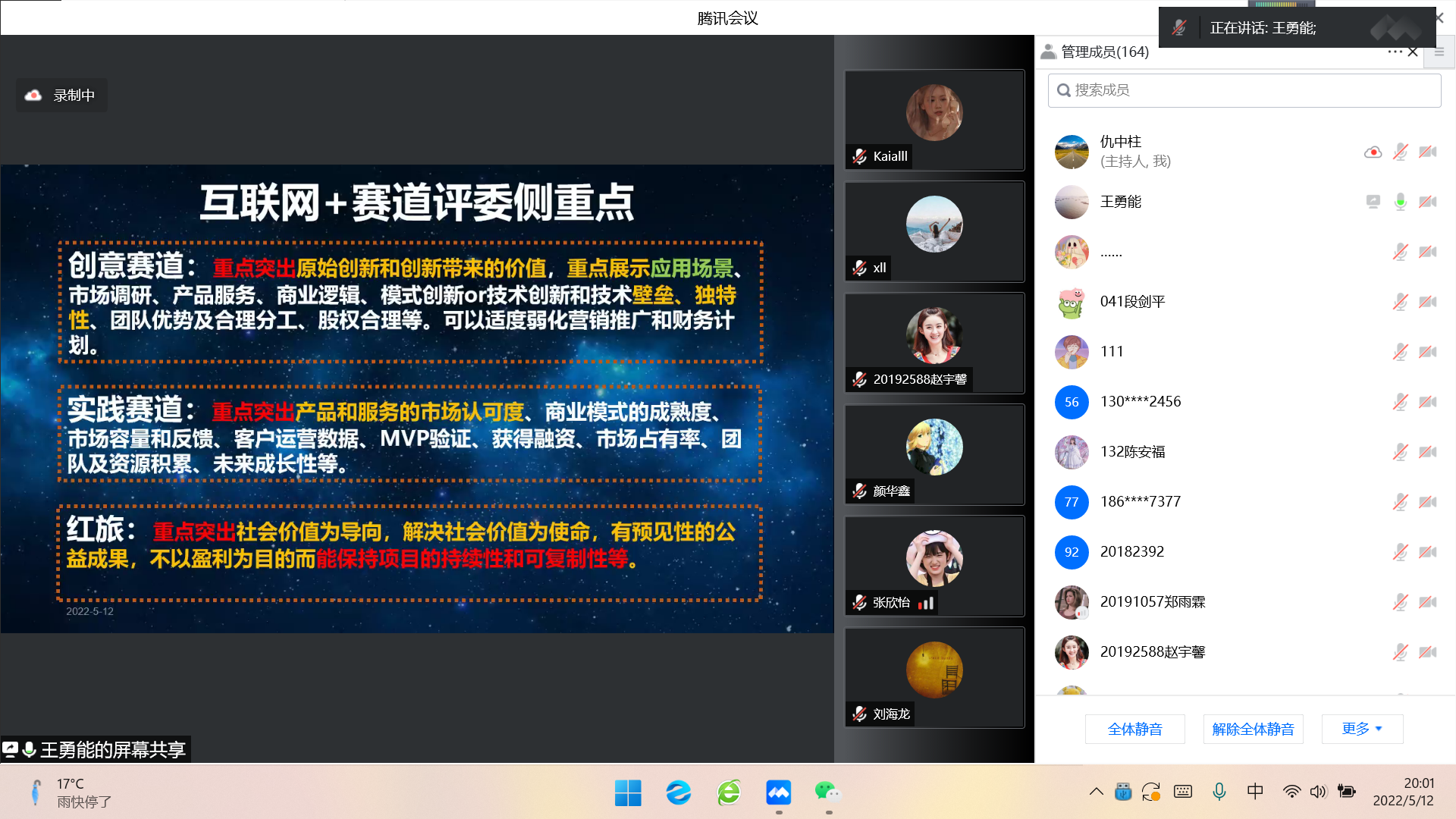Image resolution: width=1456 pixels, height=819 pixels.
Task: Show hidden system tray icons
Action: [x=1096, y=792]
